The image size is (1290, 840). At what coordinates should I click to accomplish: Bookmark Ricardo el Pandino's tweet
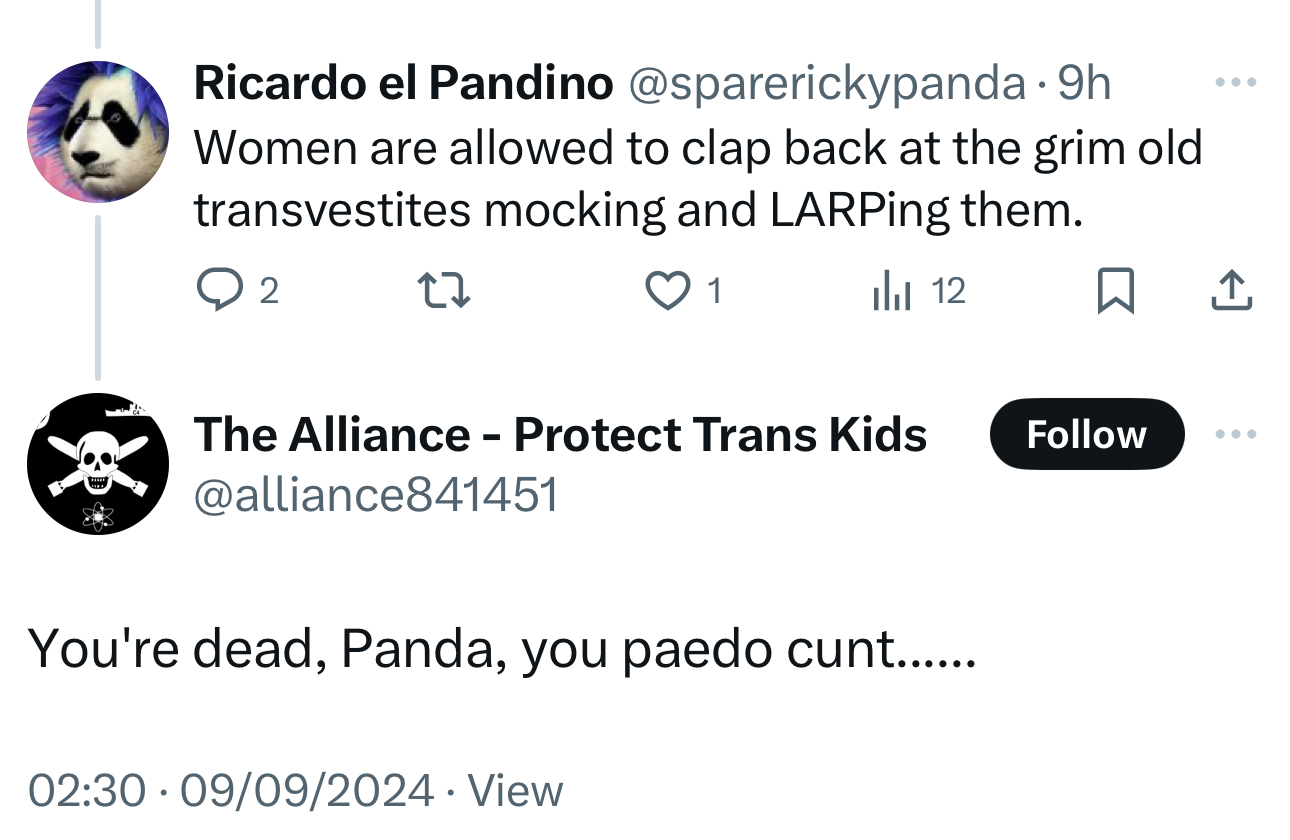(x=1115, y=291)
